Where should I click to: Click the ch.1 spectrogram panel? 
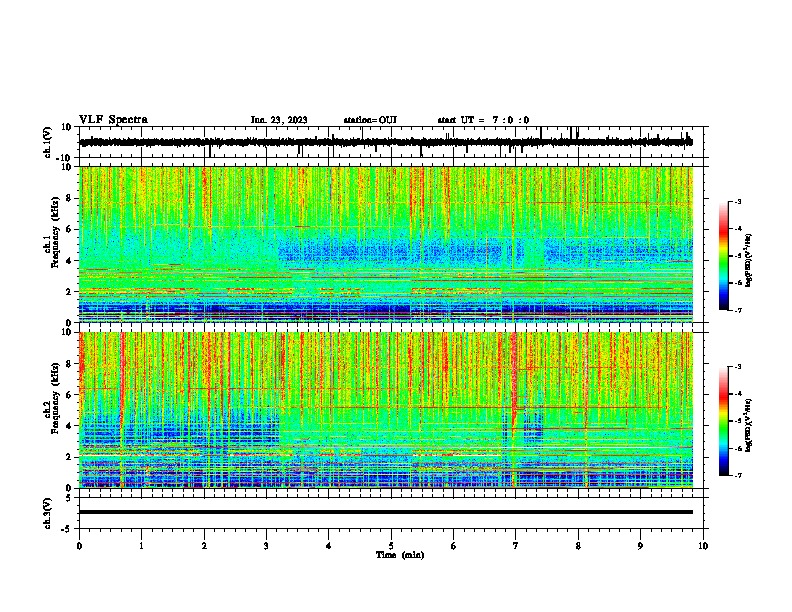[386, 244]
